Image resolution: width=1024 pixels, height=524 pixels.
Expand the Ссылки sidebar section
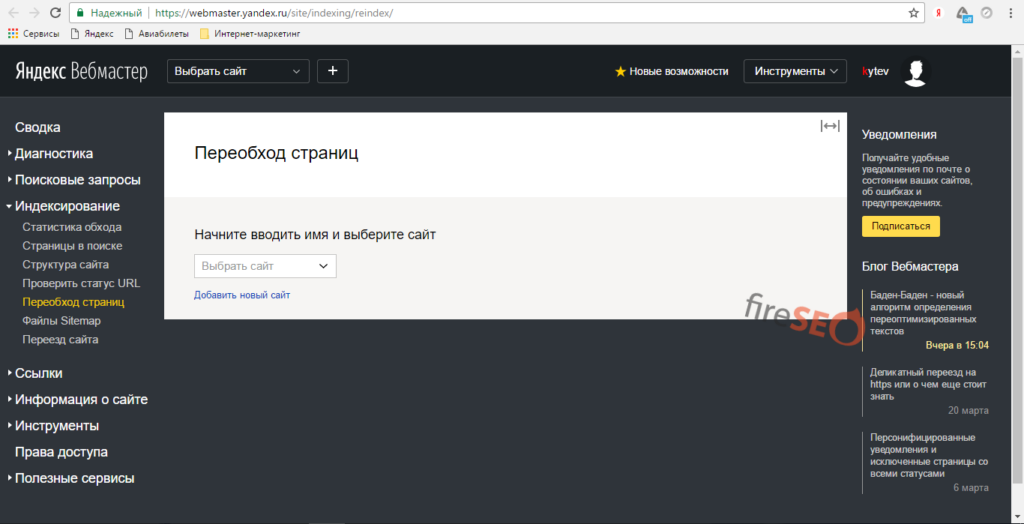pyautogui.click(x=38, y=373)
